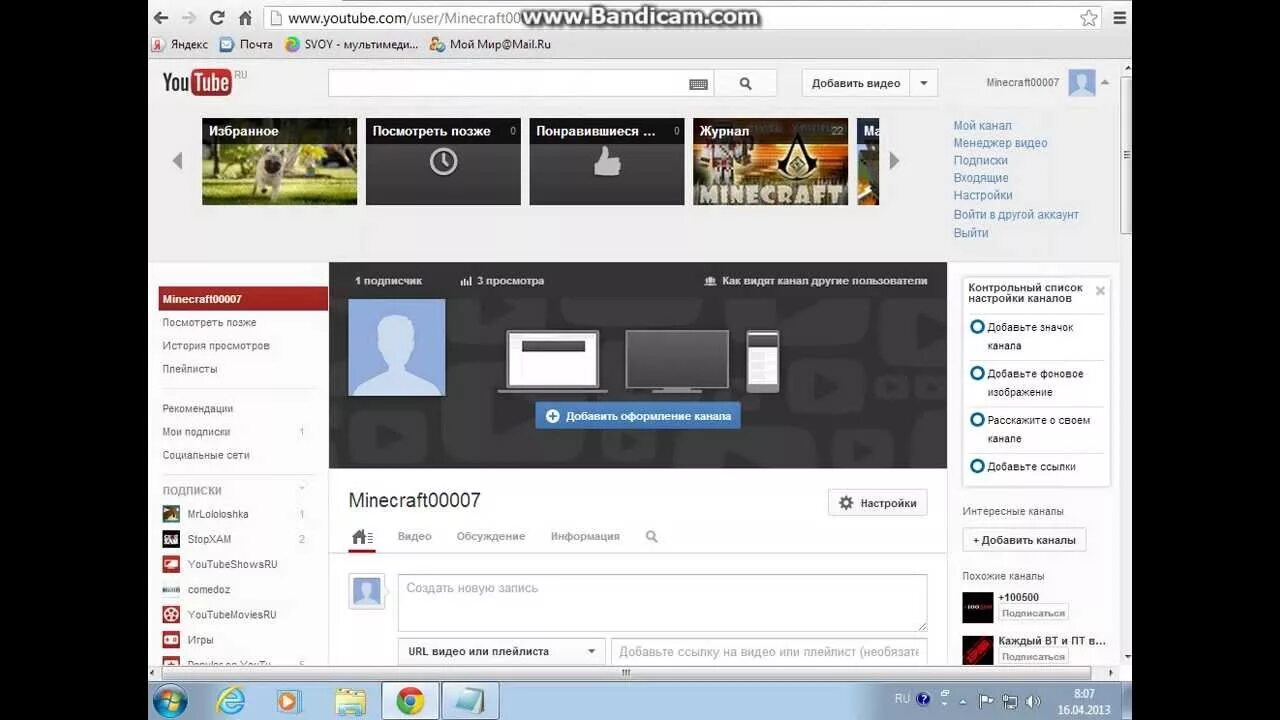Reload the page with refresh icon

[217, 18]
